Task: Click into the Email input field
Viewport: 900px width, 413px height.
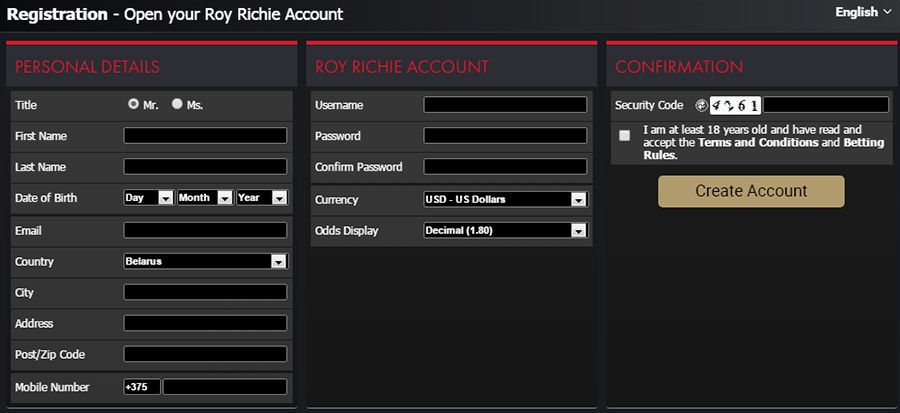Action: (205, 231)
